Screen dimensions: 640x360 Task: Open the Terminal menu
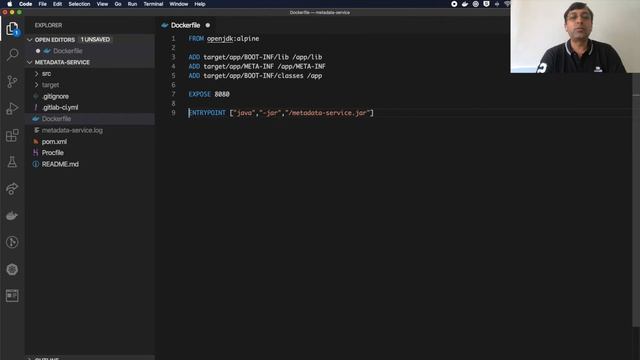point(153,4)
